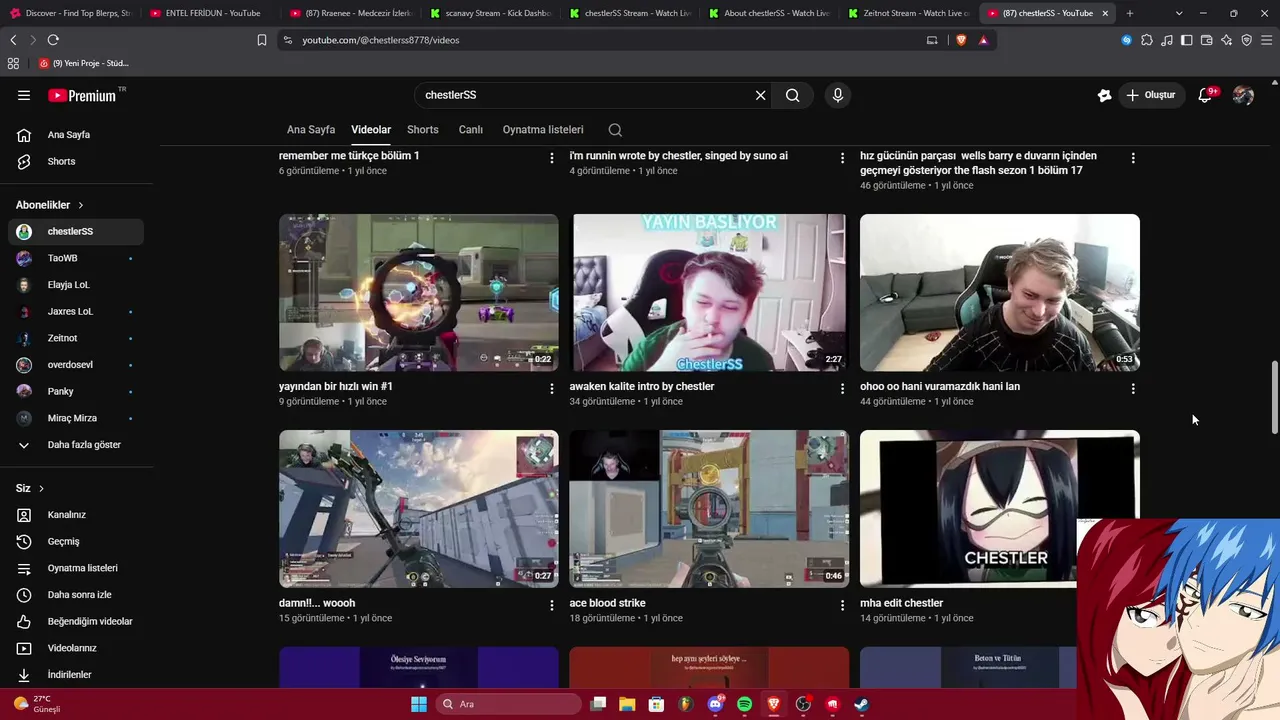1280x720 pixels.
Task: Reload the page in the browser
Action: pyautogui.click(x=53, y=40)
